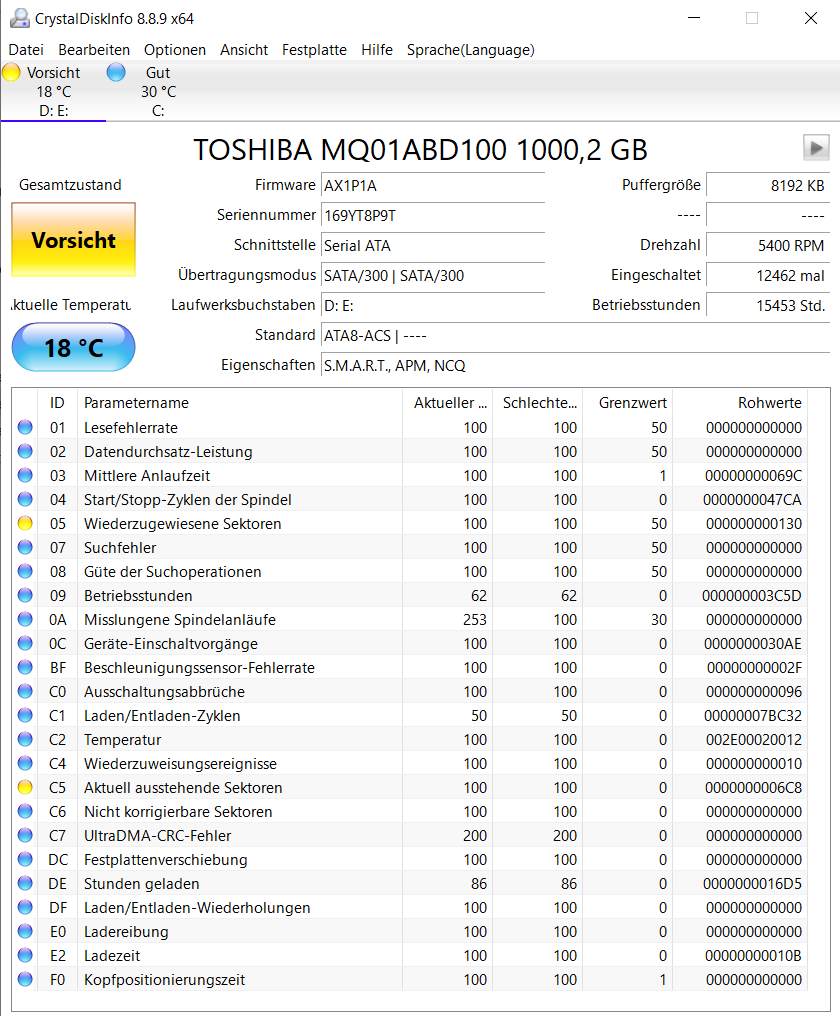840x1016 pixels.
Task: Open the Optionen menu
Action: click(175, 50)
